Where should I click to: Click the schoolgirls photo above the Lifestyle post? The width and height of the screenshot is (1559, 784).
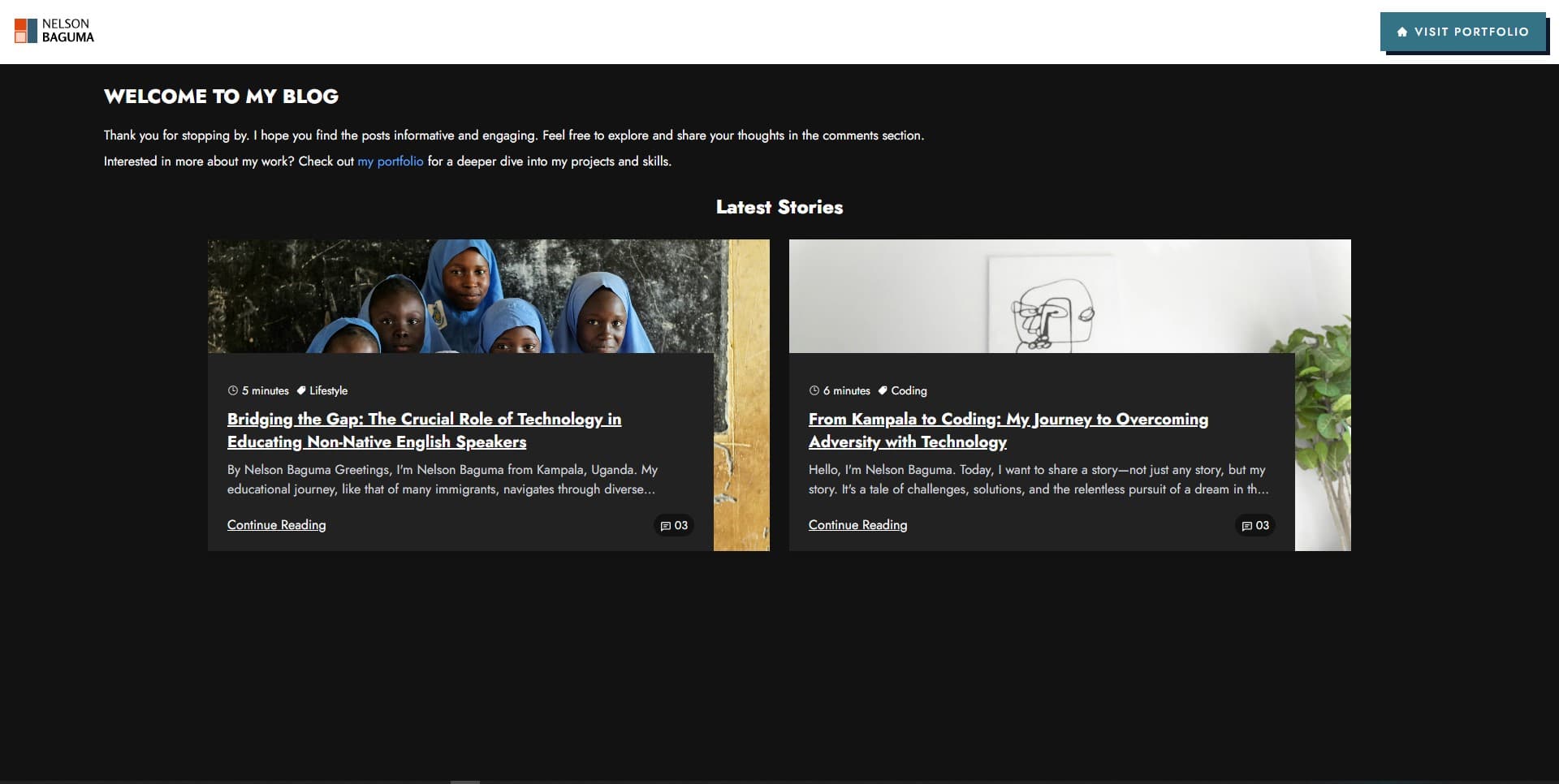pyautogui.click(x=487, y=295)
